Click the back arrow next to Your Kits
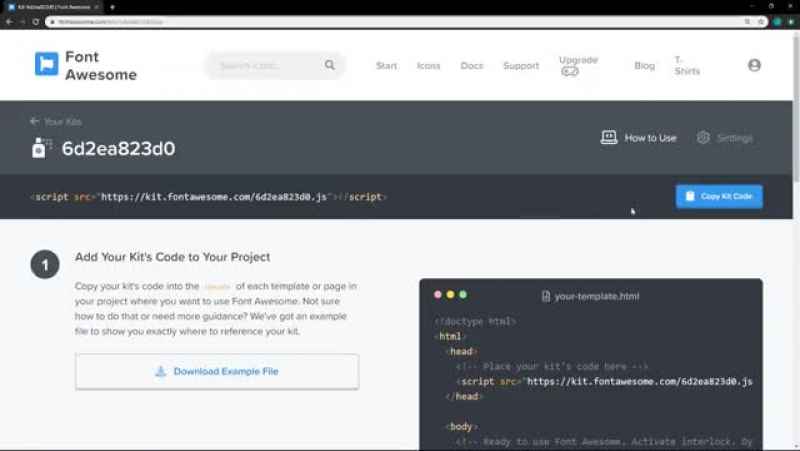The width and height of the screenshot is (800, 451). coord(34,121)
